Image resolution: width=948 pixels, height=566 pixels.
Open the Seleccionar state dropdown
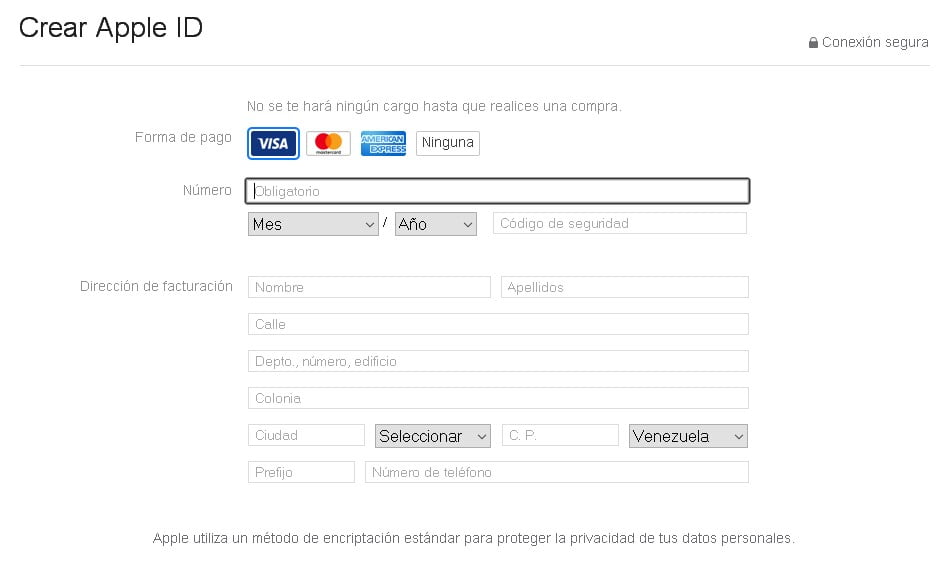pos(433,436)
